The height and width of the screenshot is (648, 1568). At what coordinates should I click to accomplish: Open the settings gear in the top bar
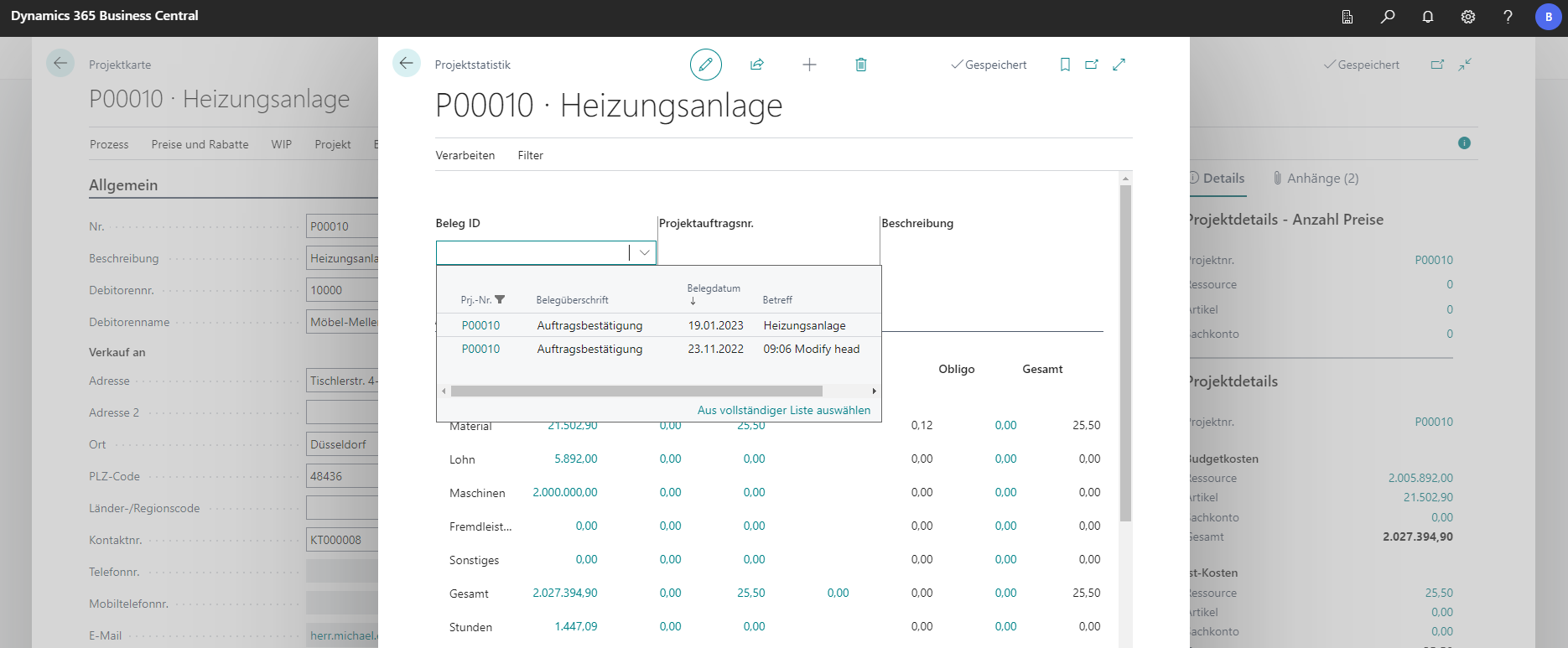click(1468, 17)
